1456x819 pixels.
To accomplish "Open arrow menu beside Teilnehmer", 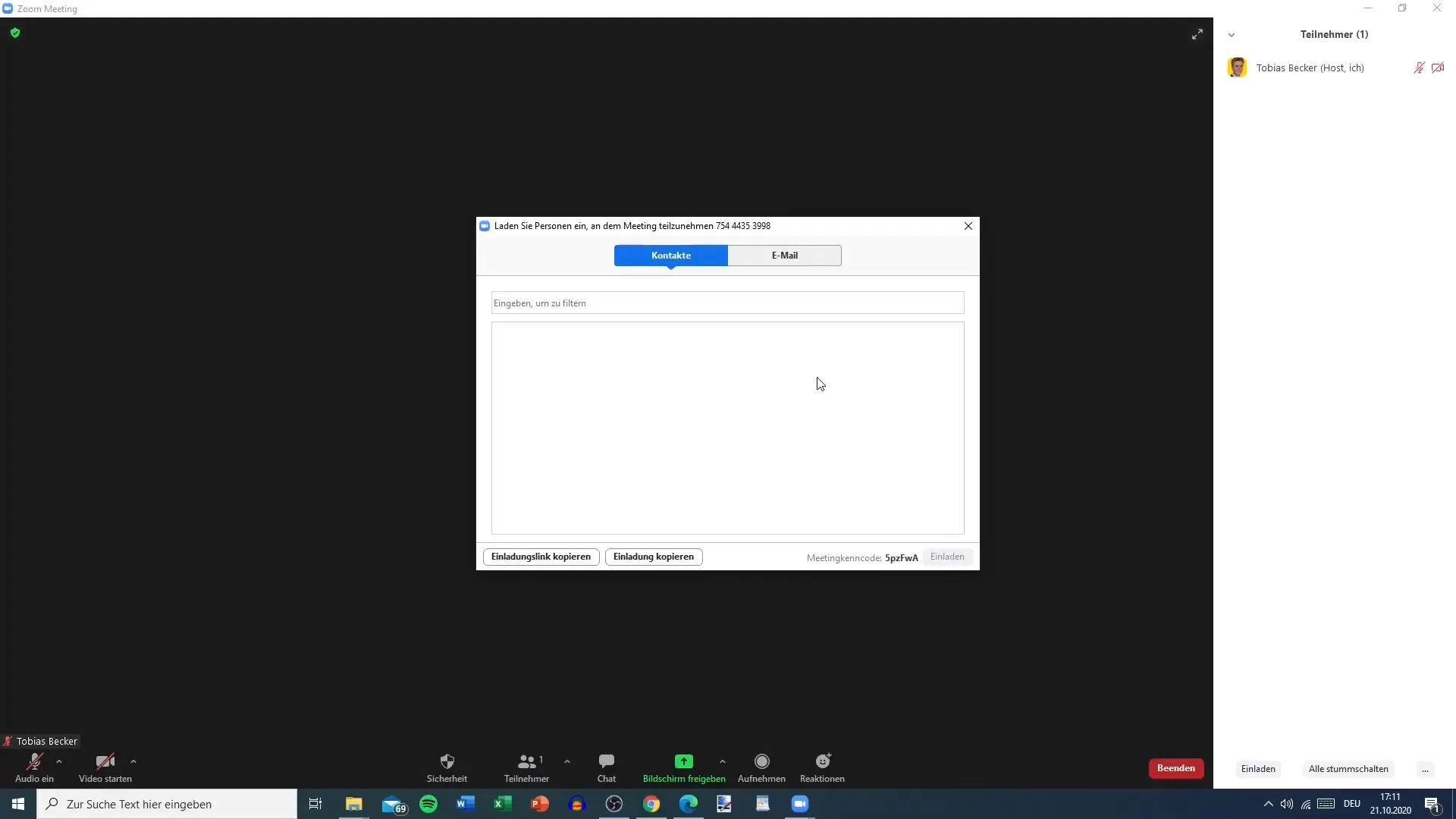I will point(567,761).
